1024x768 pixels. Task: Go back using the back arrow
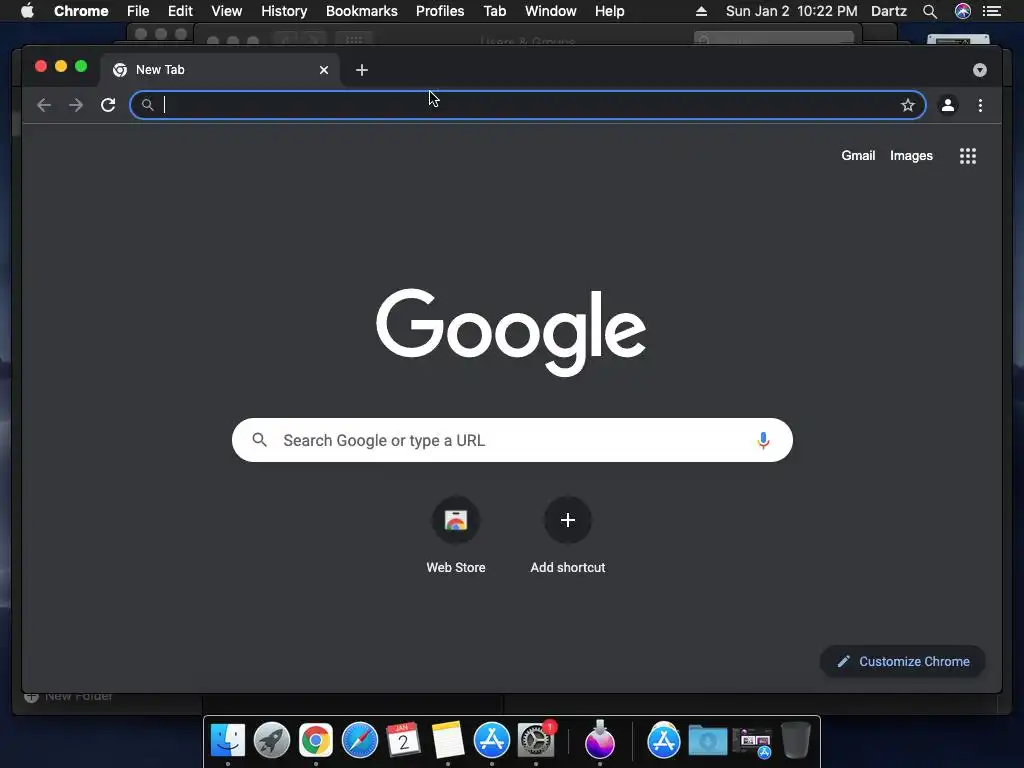(44, 105)
